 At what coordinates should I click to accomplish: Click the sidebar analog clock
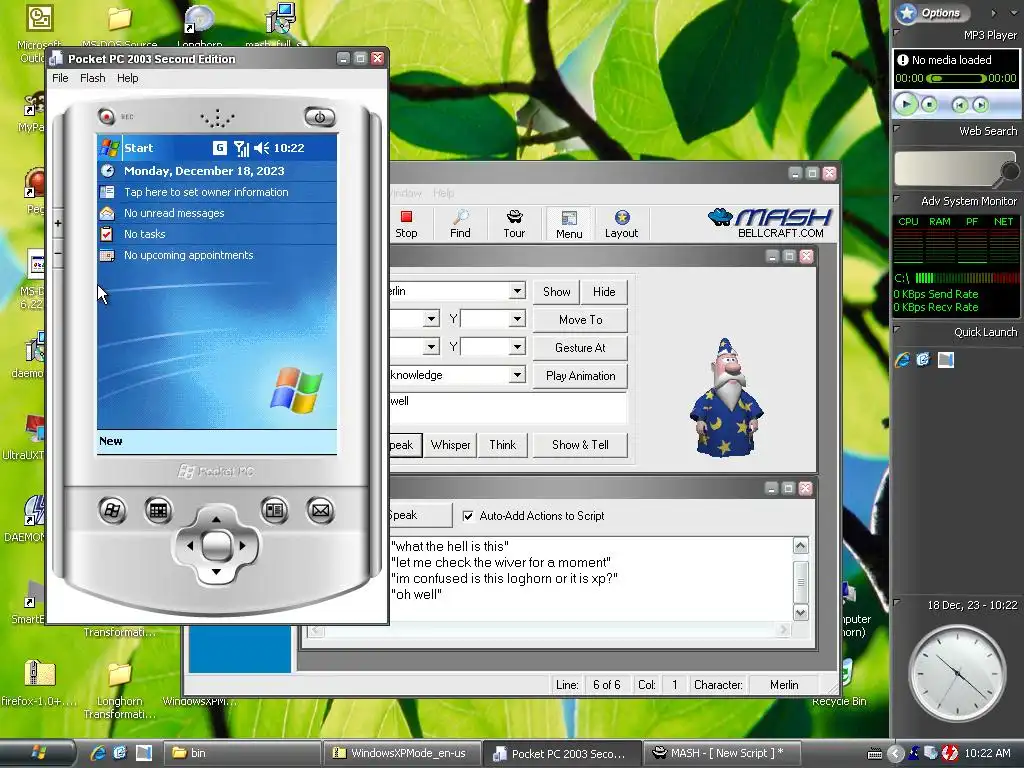pos(957,673)
